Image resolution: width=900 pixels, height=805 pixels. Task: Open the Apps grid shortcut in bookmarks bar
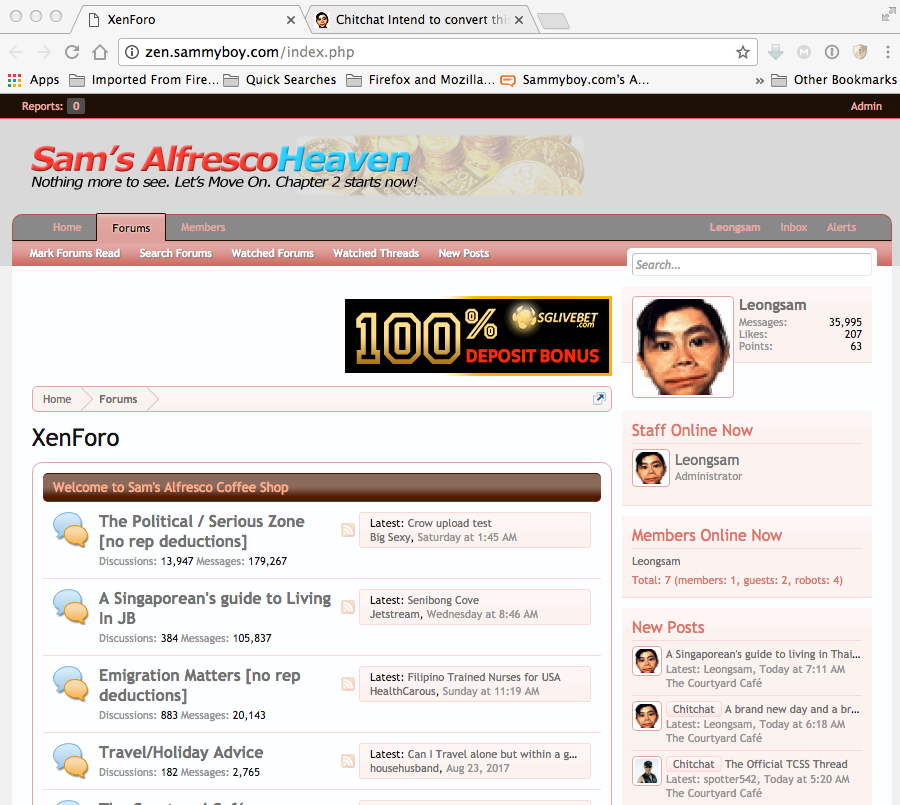click(x=33, y=80)
